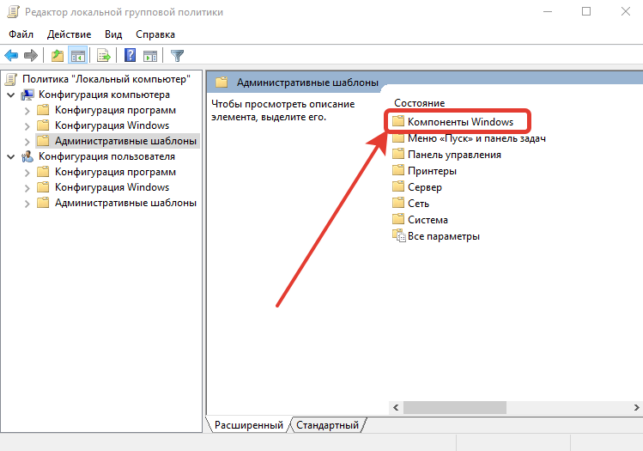This screenshot has width=643, height=451.
Task: Click the Панель управления folder icon
Action: (x=398, y=154)
